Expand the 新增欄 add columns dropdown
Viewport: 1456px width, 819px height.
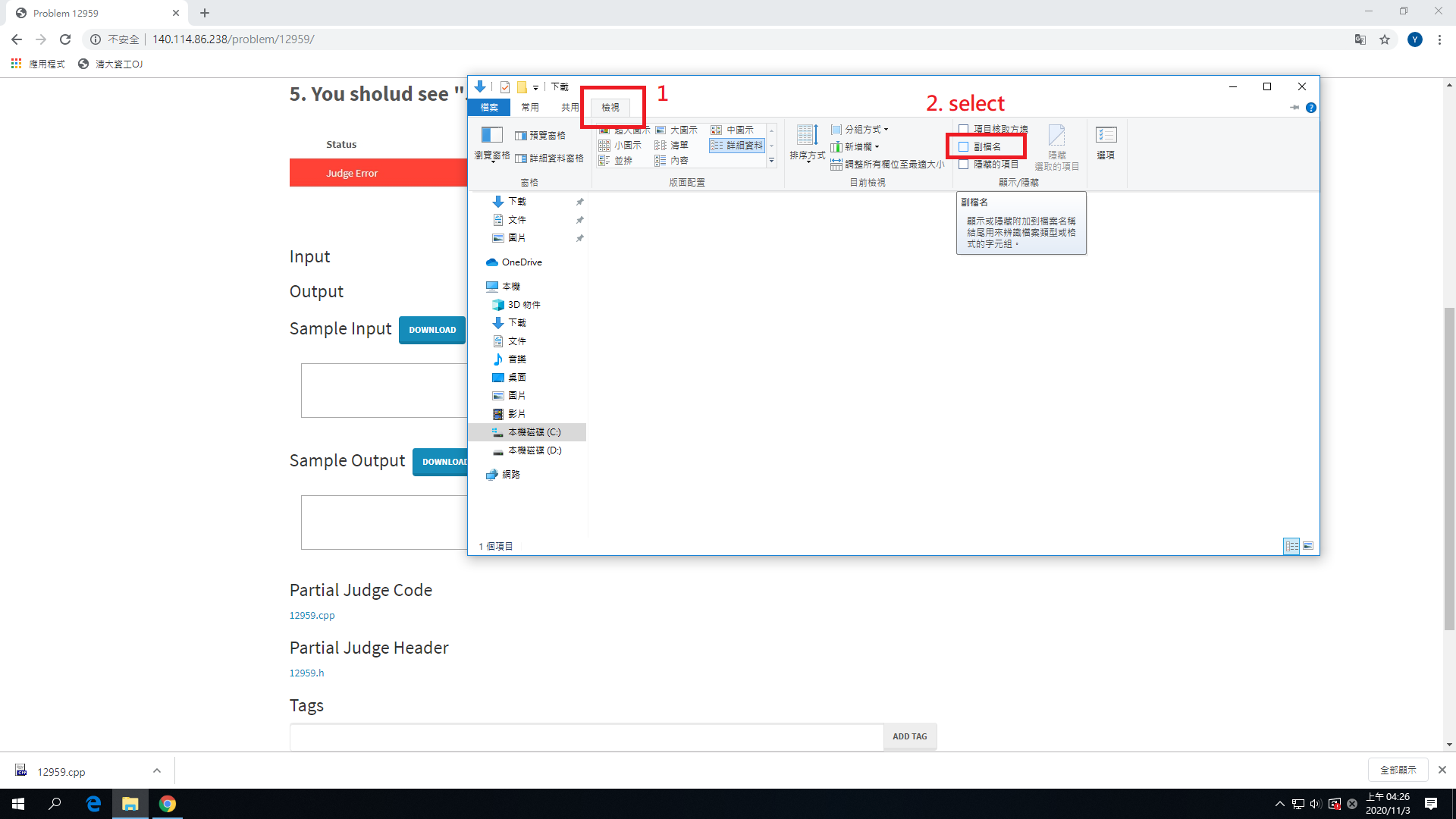coord(860,147)
